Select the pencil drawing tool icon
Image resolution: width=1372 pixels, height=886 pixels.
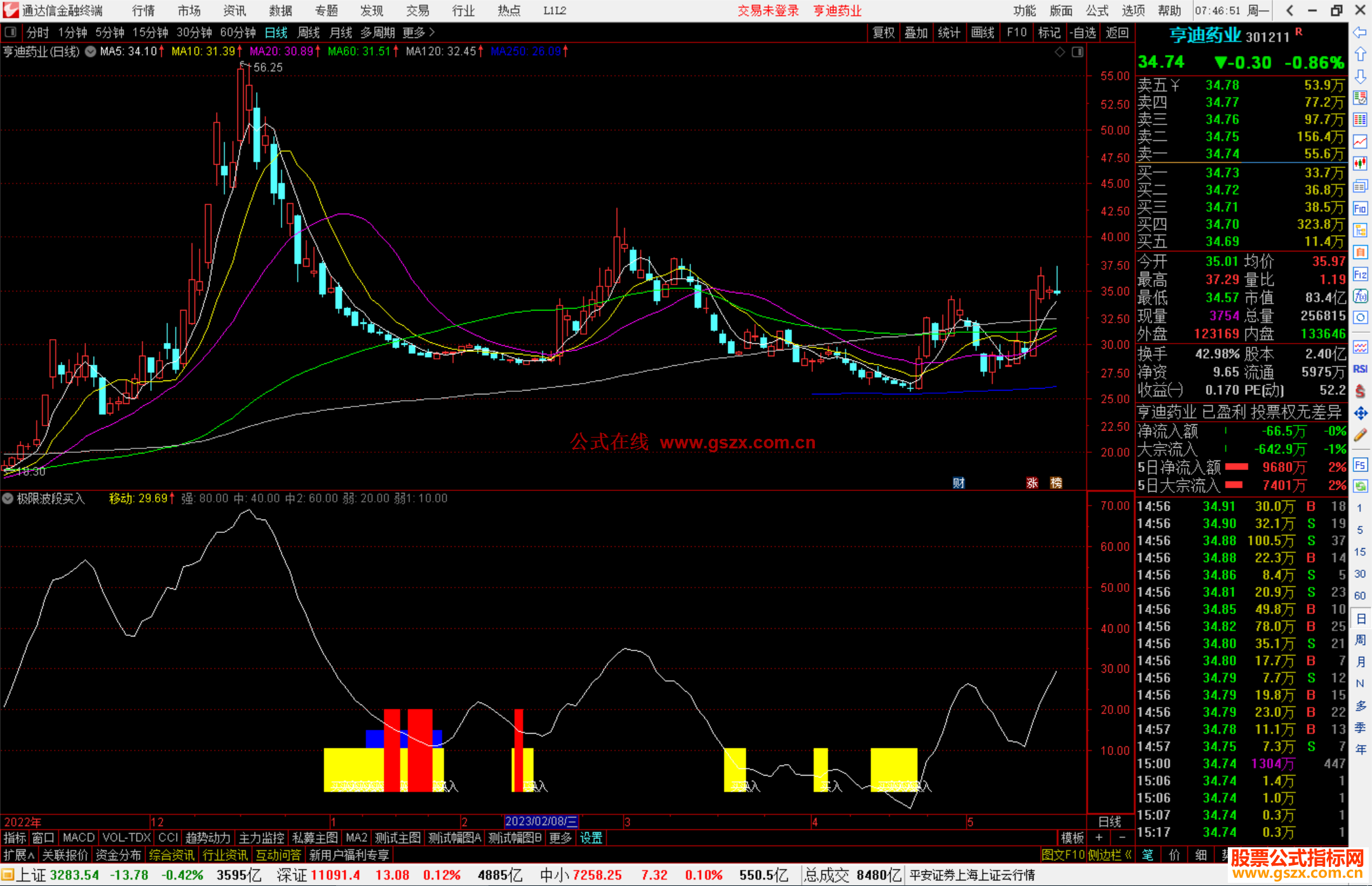pyautogui.click(x=1360, y=435)
